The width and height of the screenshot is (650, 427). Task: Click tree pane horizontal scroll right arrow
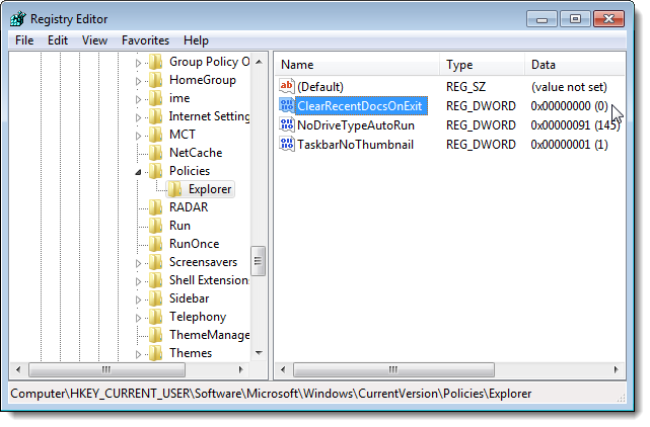tap(241, 369)
